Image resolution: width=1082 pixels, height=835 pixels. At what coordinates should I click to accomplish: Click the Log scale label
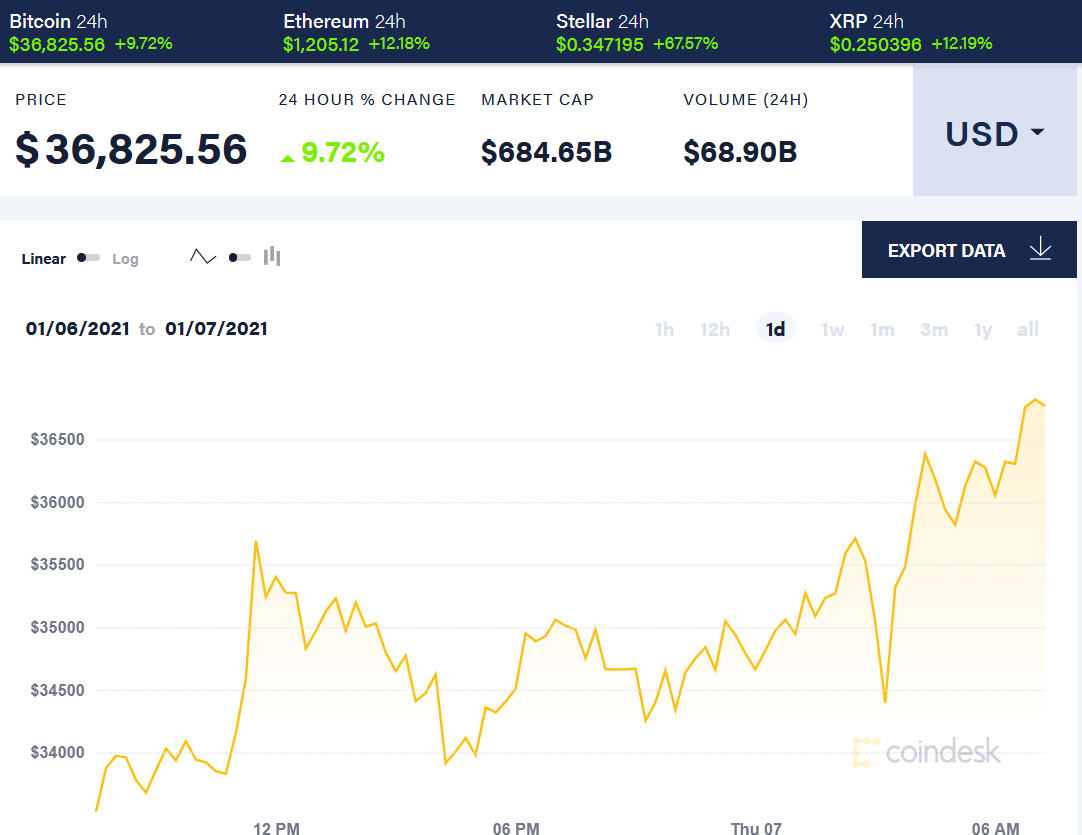tap(125, 259)
